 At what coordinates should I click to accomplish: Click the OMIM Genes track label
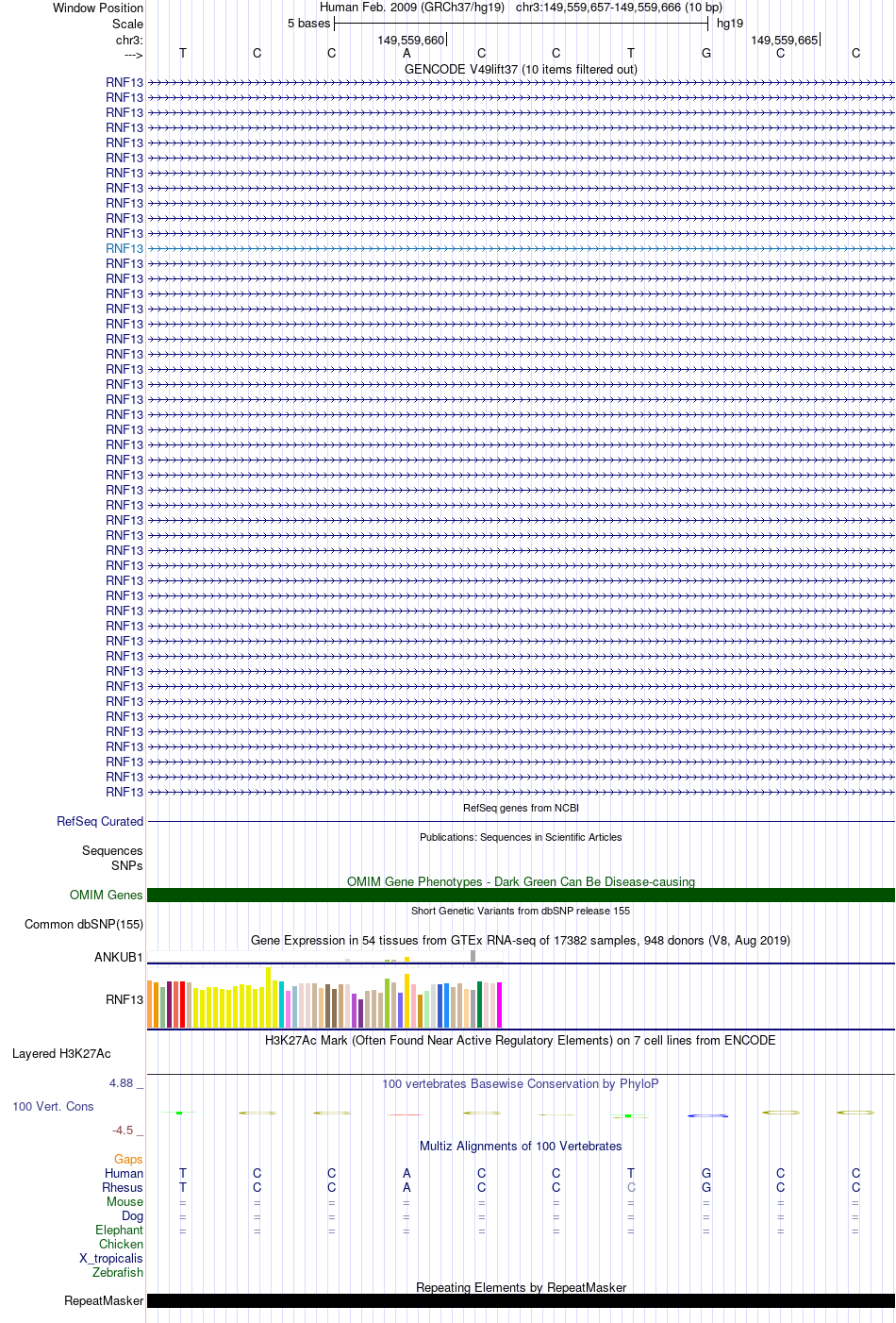click(x=107, y=895)
